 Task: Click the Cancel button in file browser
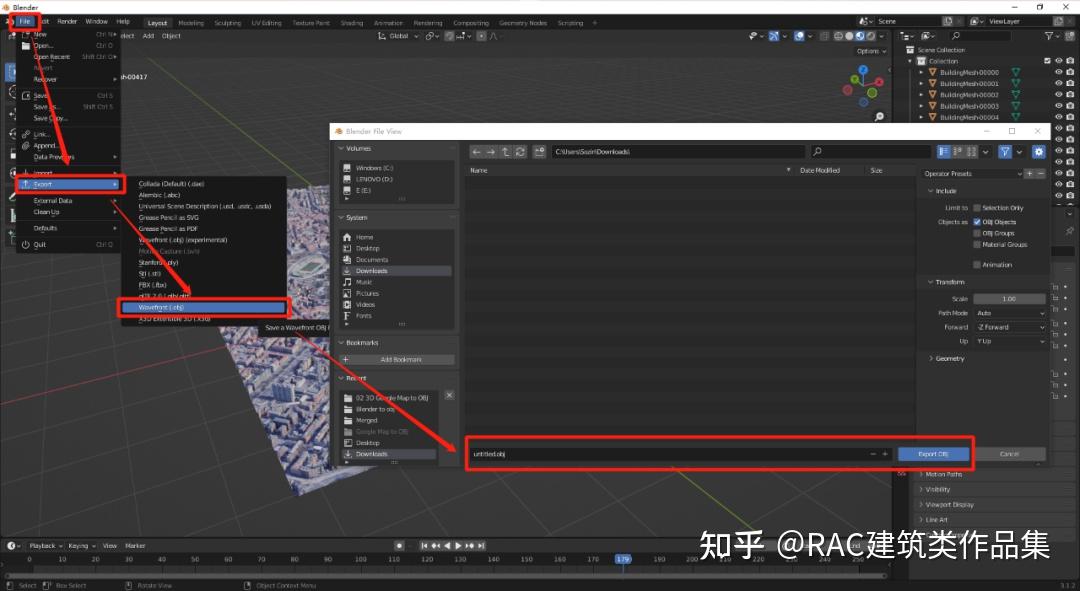(1009, 454)
